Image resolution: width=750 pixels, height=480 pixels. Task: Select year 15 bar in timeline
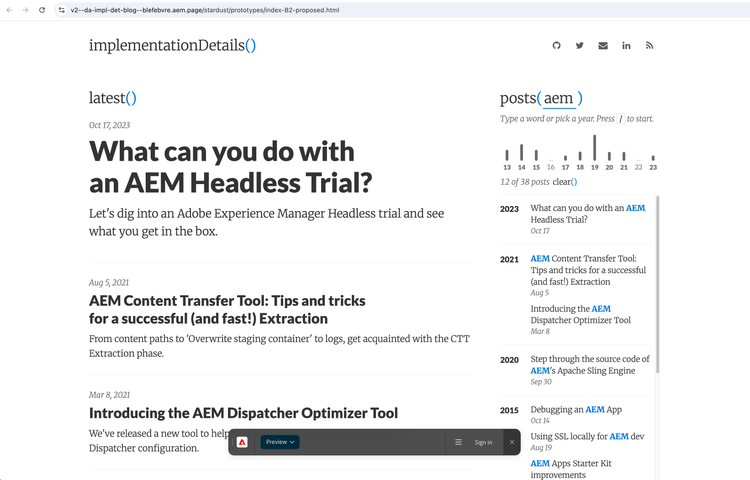point(536,155)
